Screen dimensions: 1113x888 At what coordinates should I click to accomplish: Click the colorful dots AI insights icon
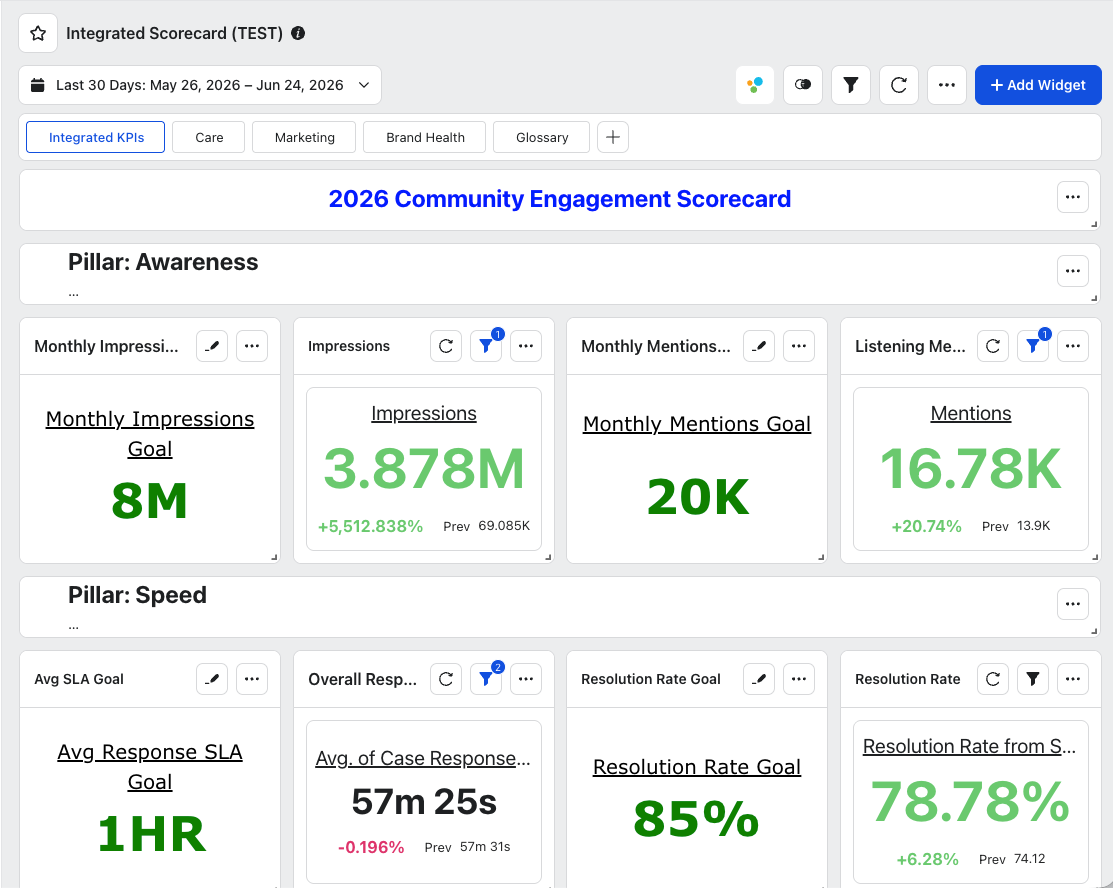755,85
